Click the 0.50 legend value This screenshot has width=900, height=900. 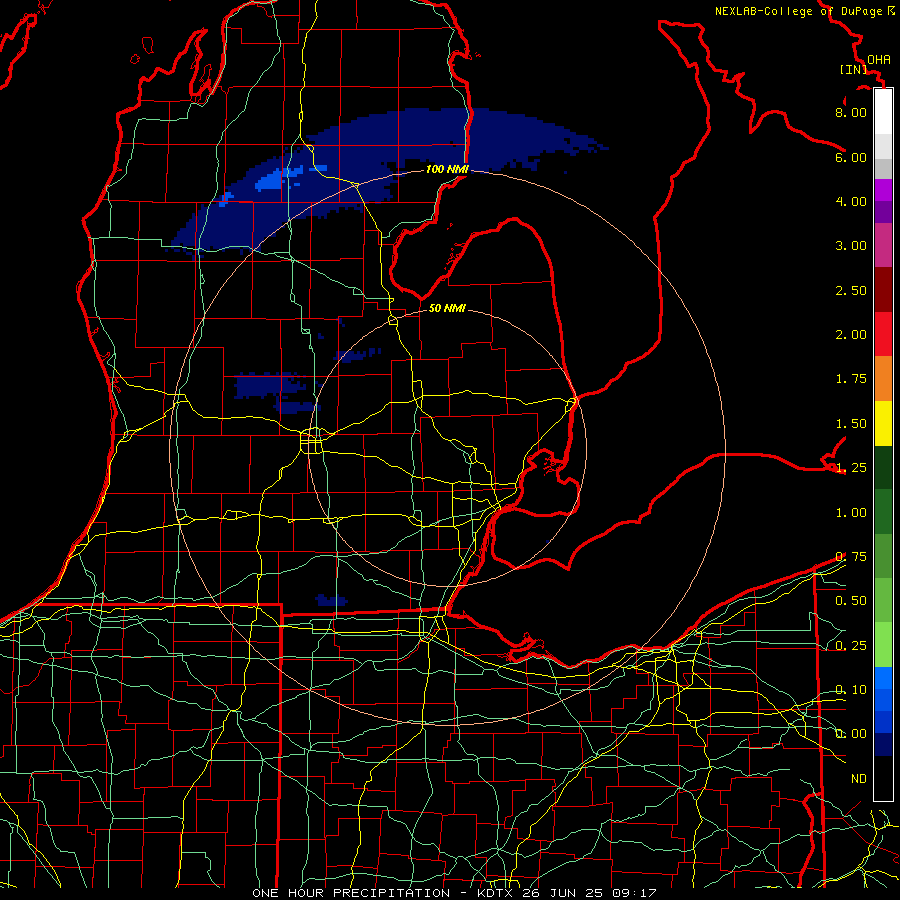tap(851, 600)
